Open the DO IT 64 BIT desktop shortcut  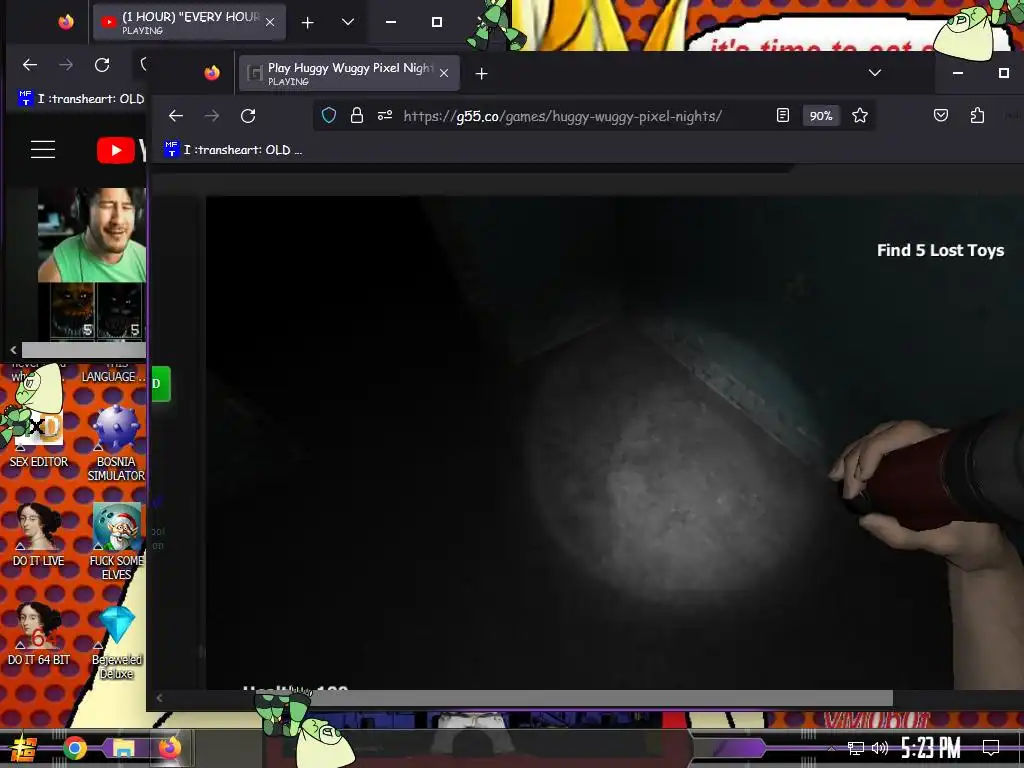[39, 633]
